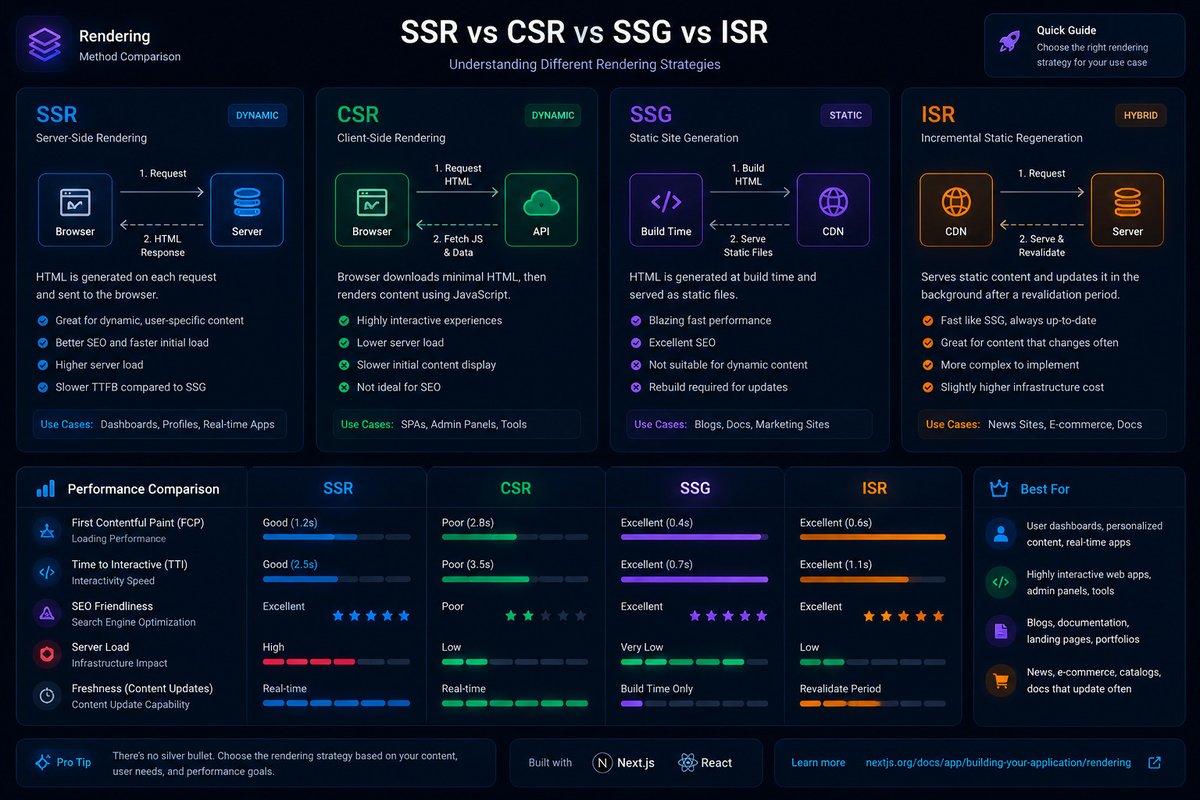Click the ISR CDN globe icon
This screenshot has height=800, width=1200.
click(x=956, y=201)
